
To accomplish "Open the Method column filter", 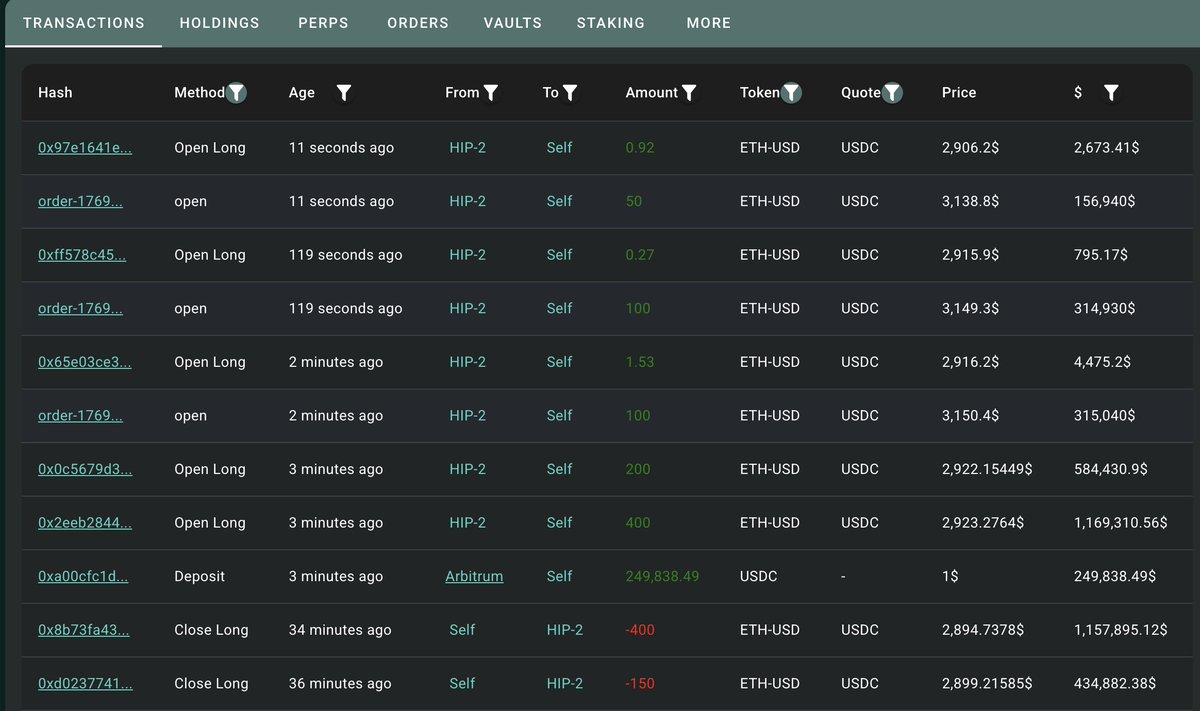I will pos(236,92).
